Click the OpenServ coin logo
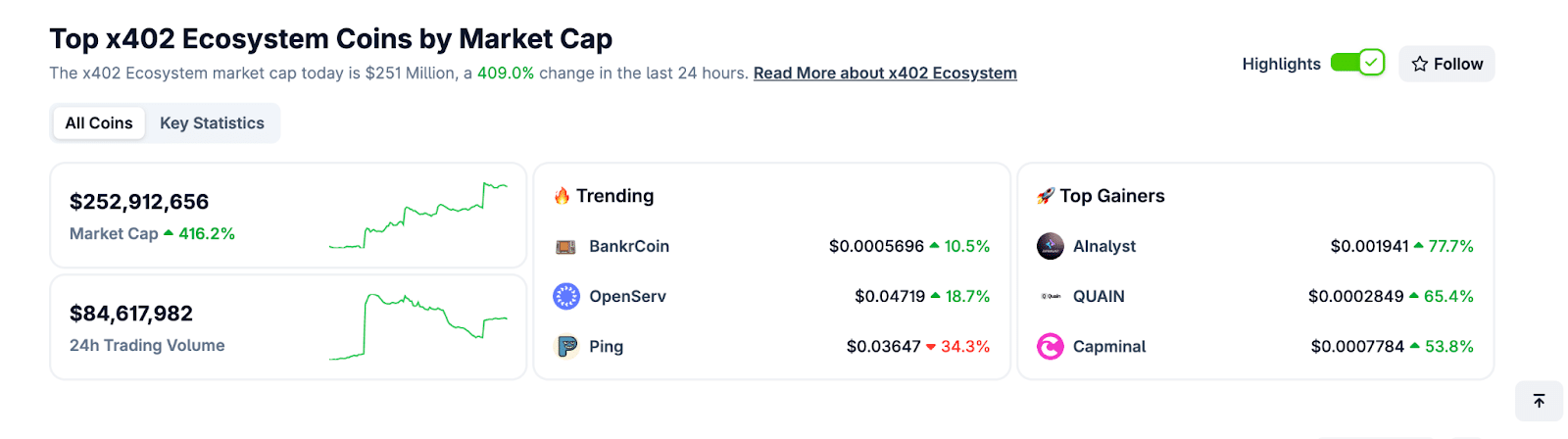The image size is (1568, 439). (x=566, y=296)
